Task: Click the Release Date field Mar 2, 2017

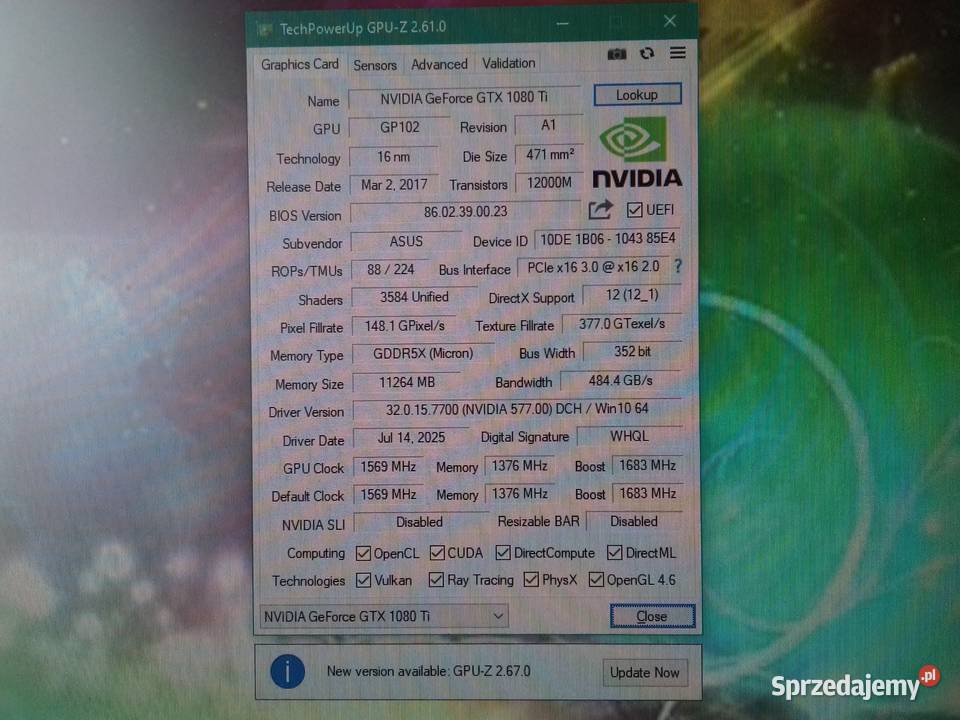Action: click(394, 185)
